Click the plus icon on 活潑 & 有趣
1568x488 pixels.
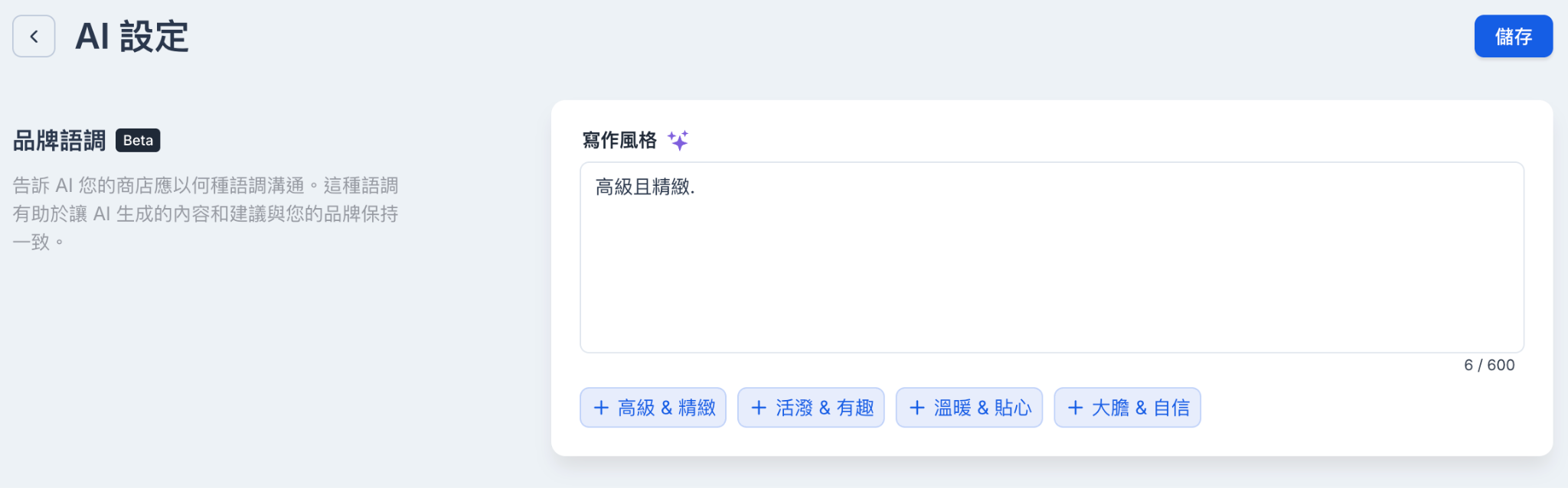click(x=759, y=408)
